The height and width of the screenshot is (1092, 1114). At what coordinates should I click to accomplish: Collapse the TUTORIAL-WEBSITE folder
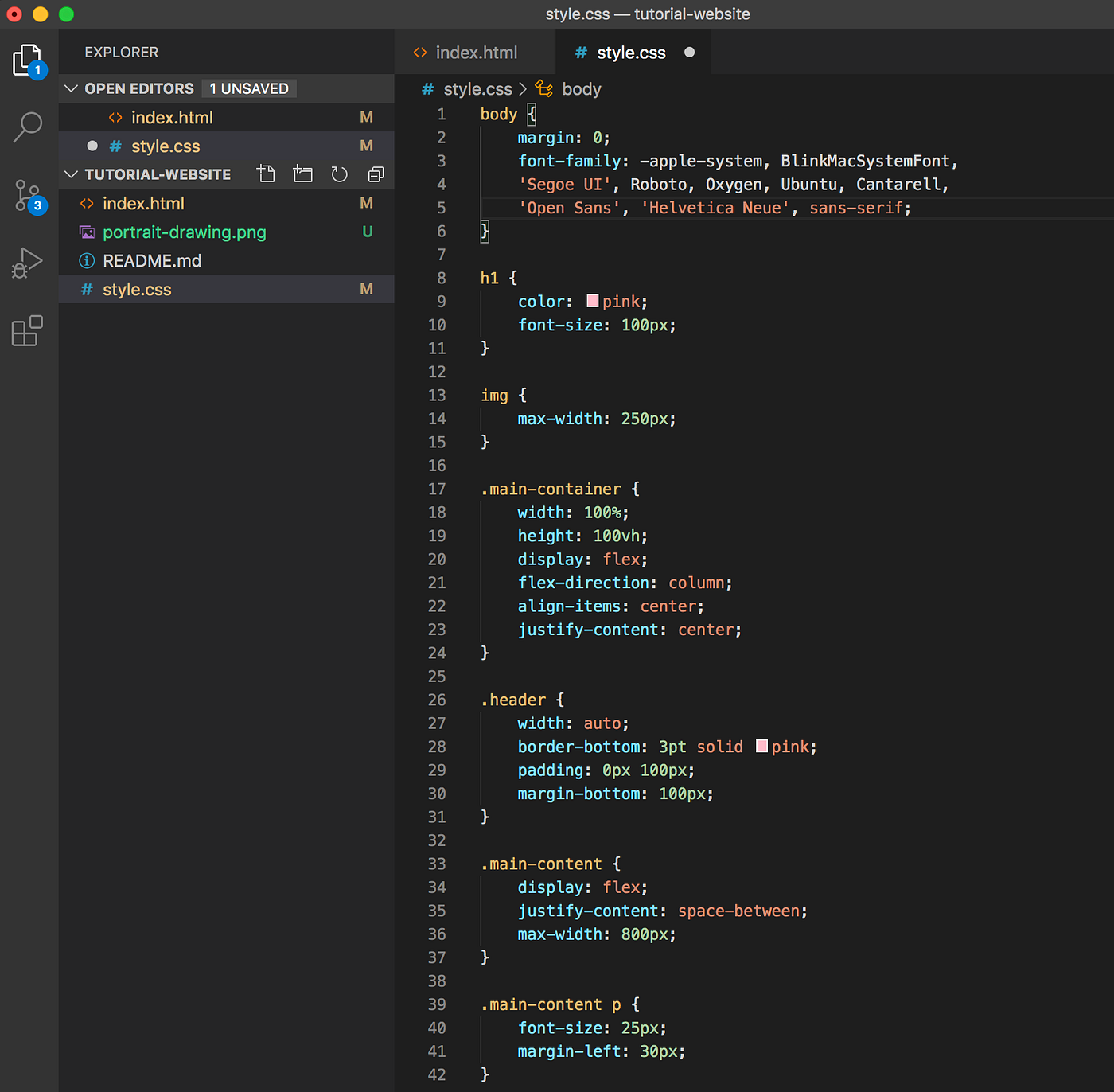(x=71, y=174)
